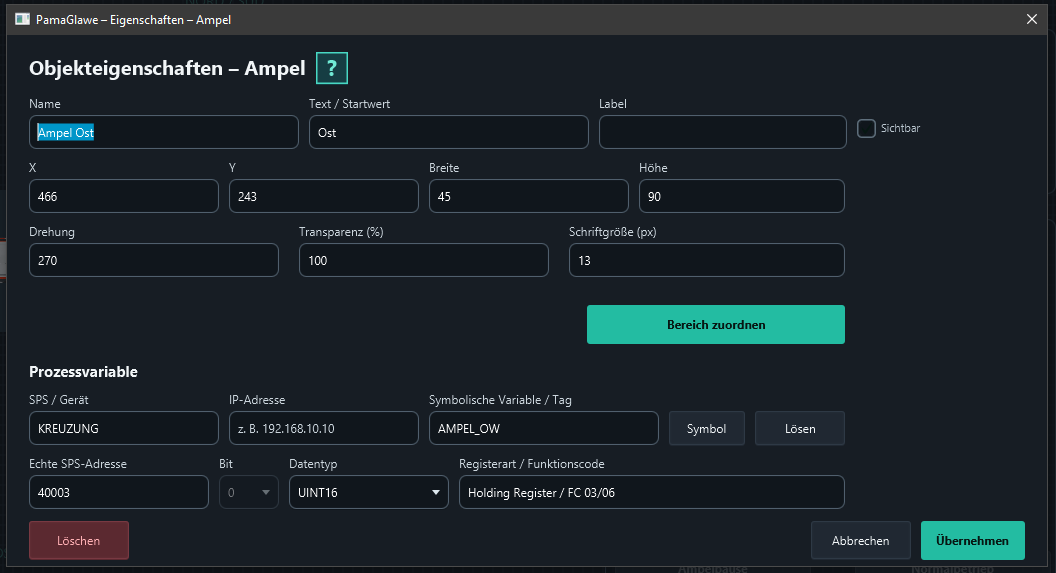The height and width of the screenshot is (573, 1056).
Task: Click into the empty Label field
Action: 723,132
